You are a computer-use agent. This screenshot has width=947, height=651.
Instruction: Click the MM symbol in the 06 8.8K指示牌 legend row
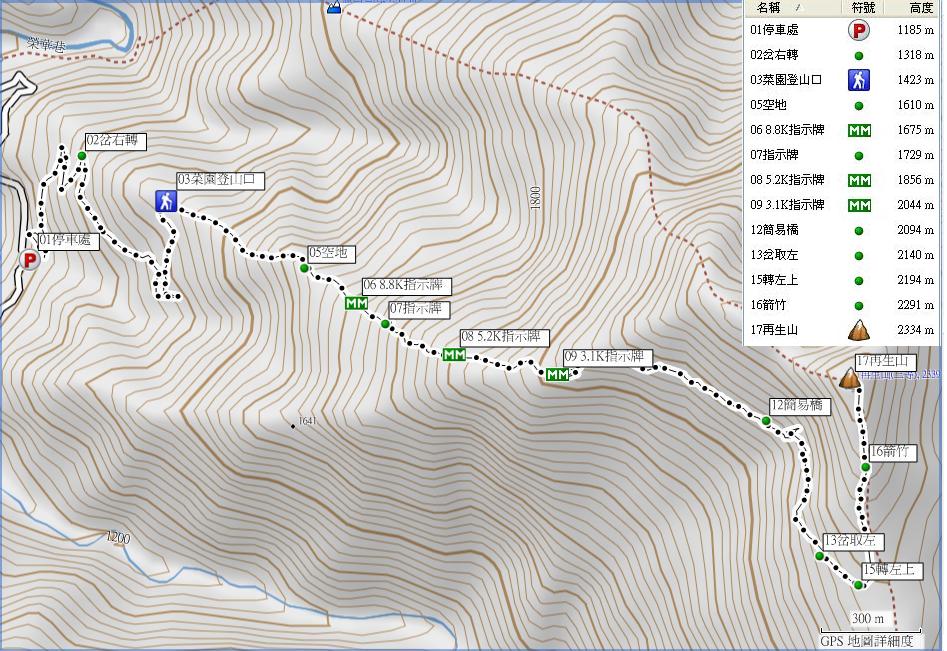click(x=859, y=130)
